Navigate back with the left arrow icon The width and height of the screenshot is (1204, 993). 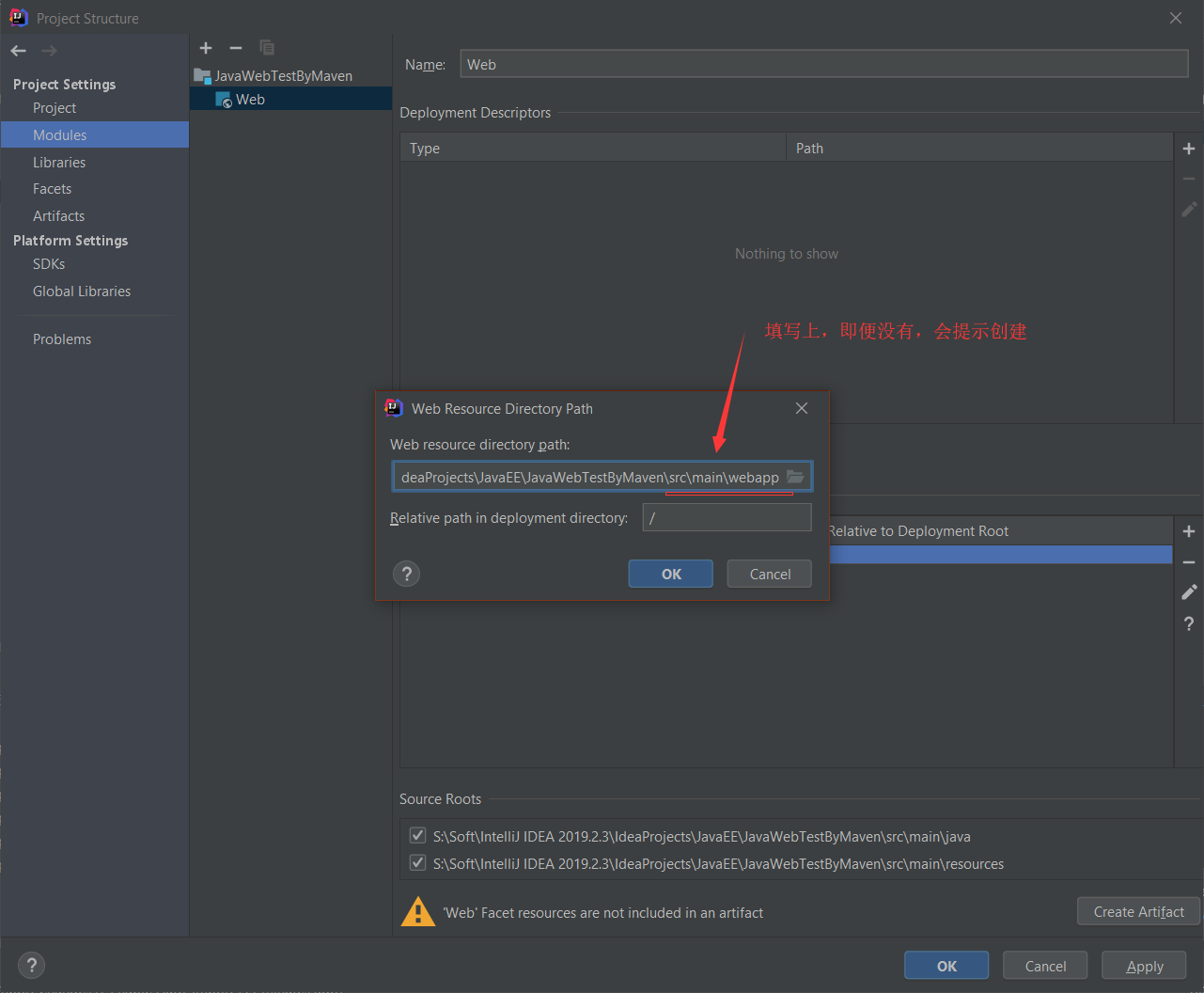coord(19,51)
